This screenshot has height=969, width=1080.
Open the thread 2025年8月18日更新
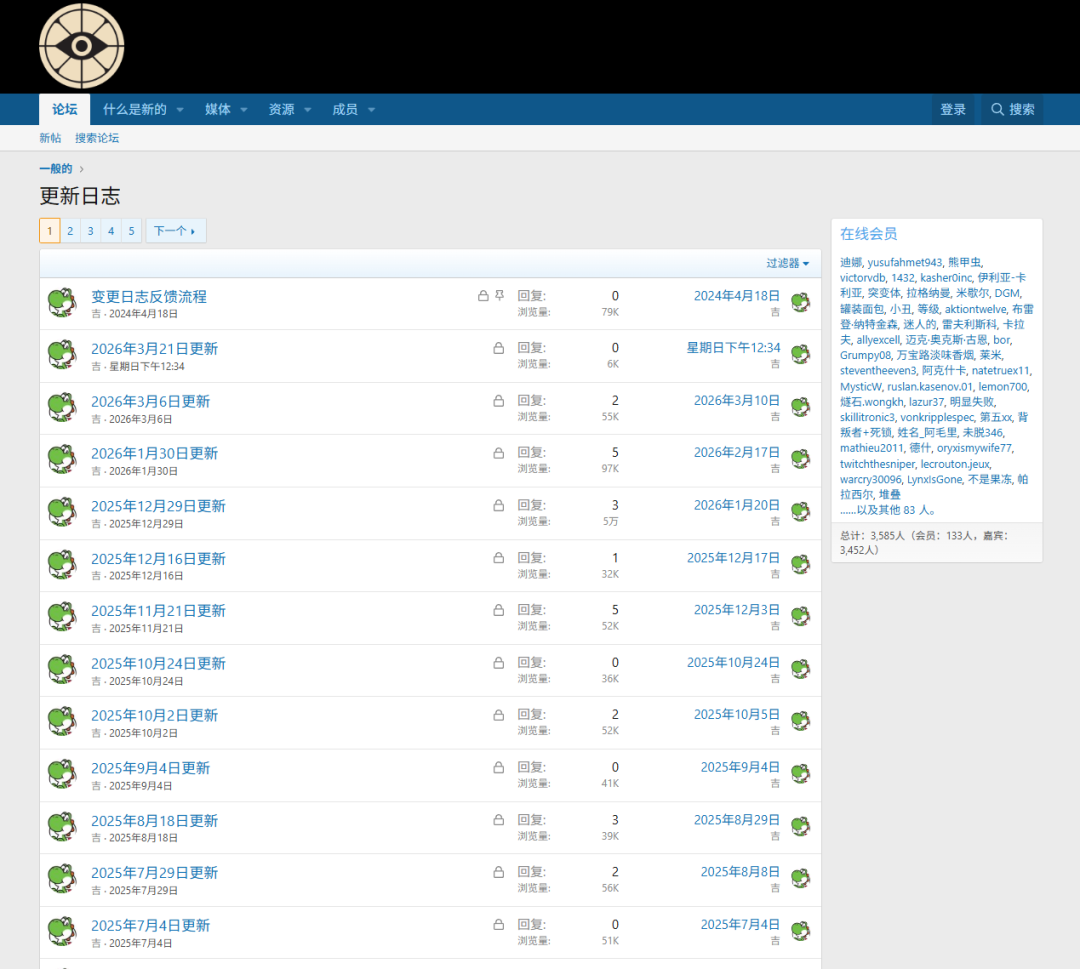coord(154,821)
